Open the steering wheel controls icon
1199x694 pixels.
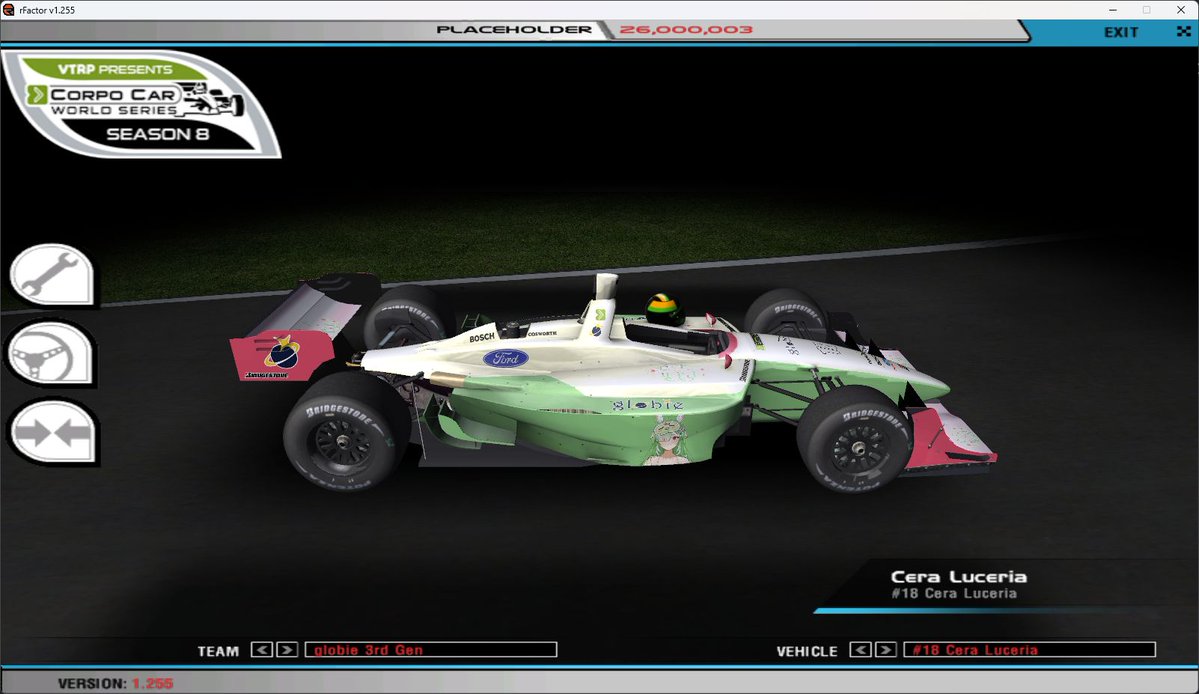pos(50,354)
